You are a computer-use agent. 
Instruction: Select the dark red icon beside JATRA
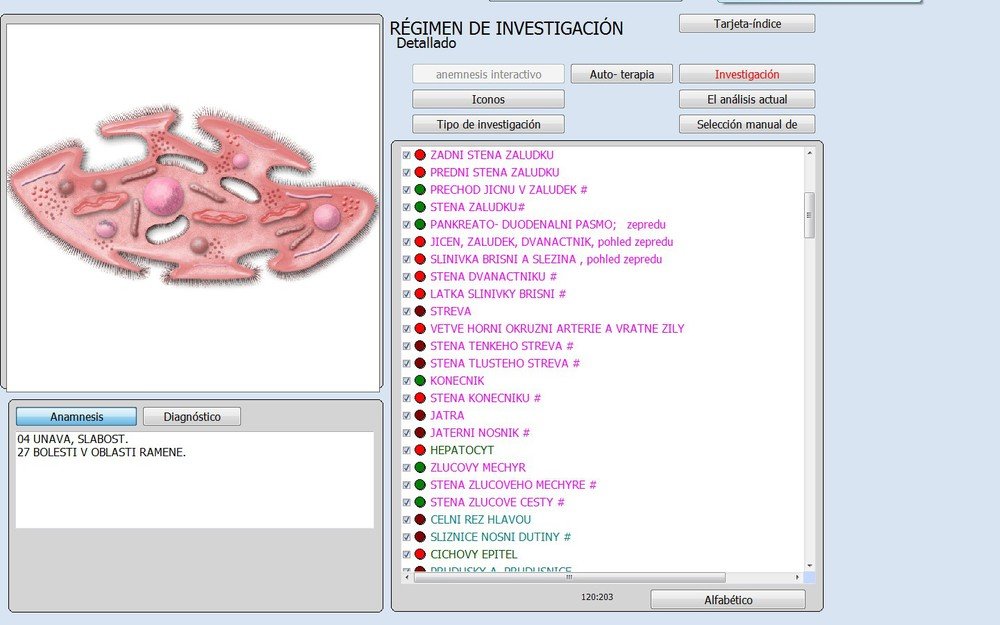point(418,415)
